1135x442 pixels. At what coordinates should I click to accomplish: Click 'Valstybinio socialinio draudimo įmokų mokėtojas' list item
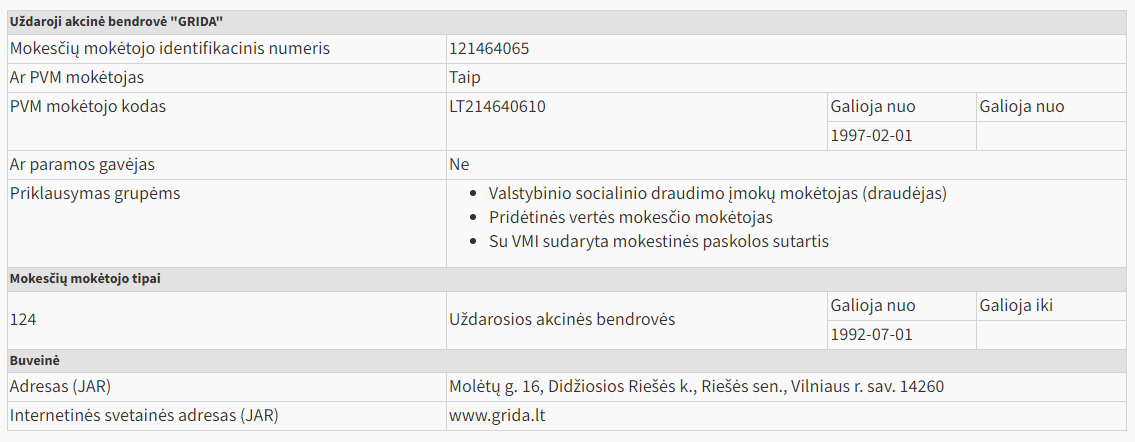coord(717,193)
